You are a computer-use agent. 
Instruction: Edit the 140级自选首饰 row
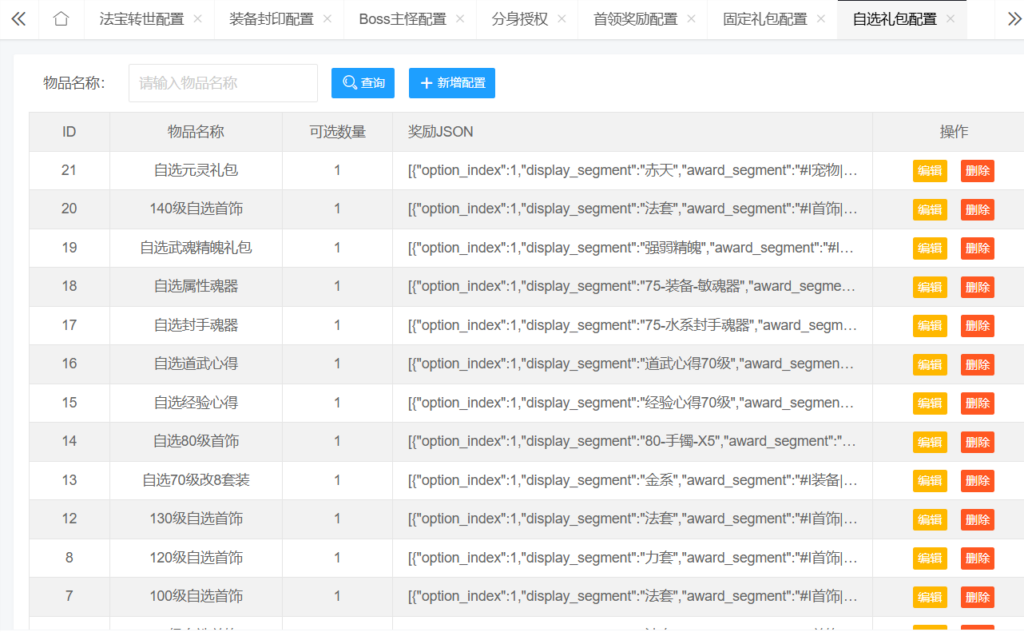930,210
